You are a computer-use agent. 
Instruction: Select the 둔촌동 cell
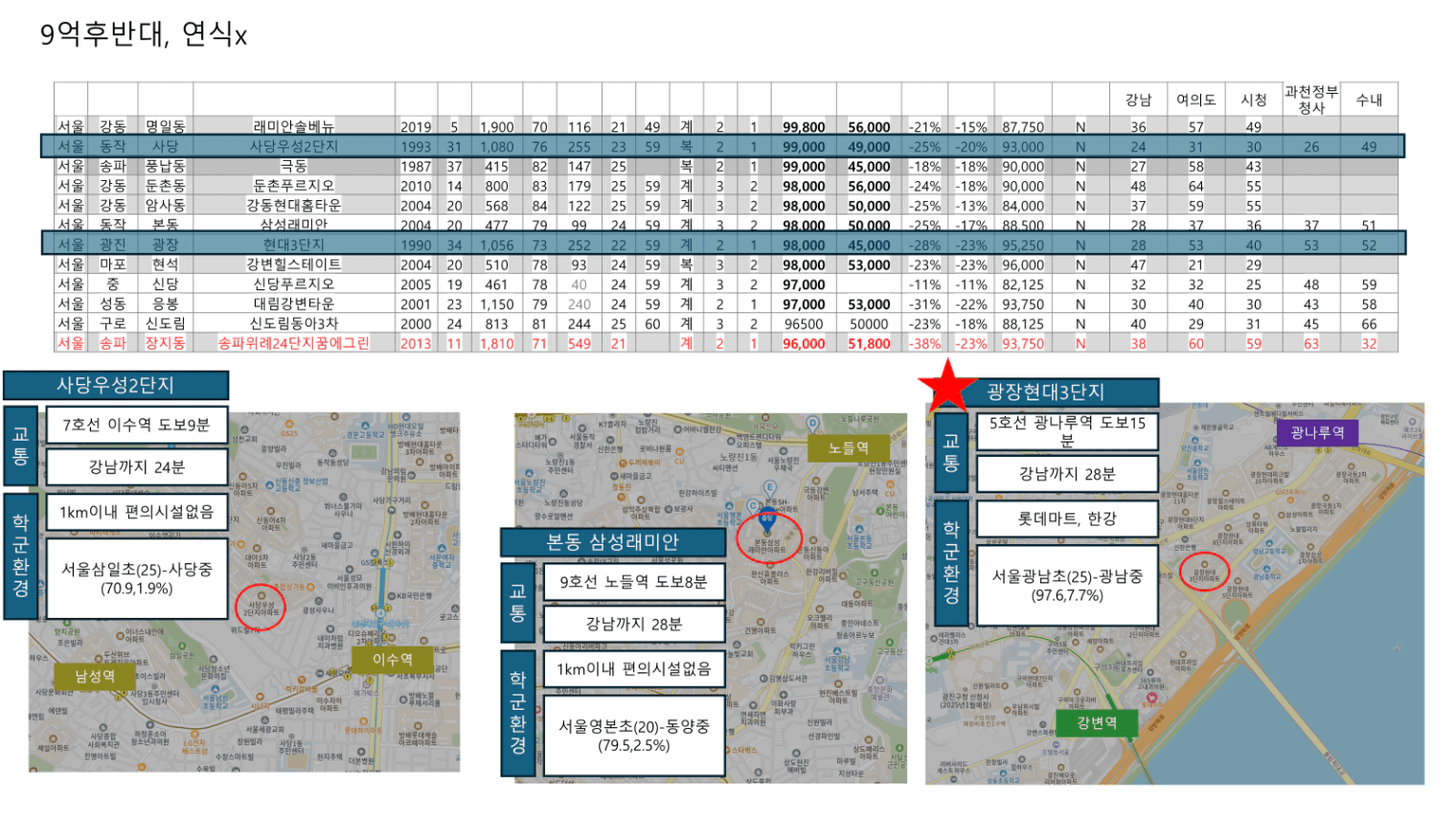click(166, 186)
